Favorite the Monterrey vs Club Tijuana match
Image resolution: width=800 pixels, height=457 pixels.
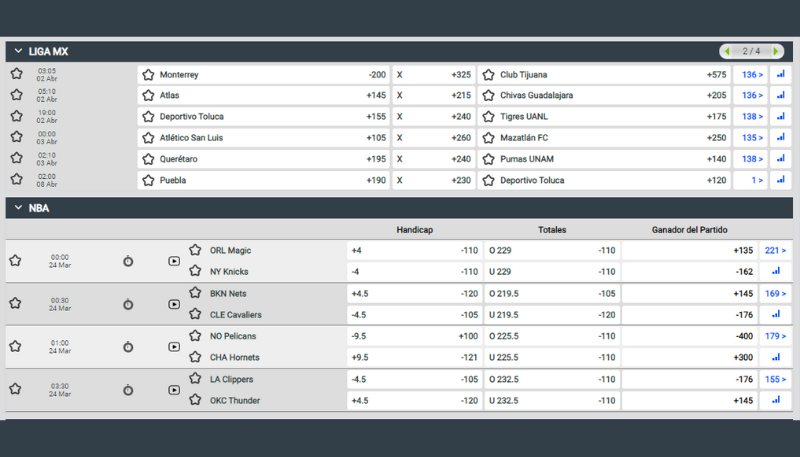16,74
